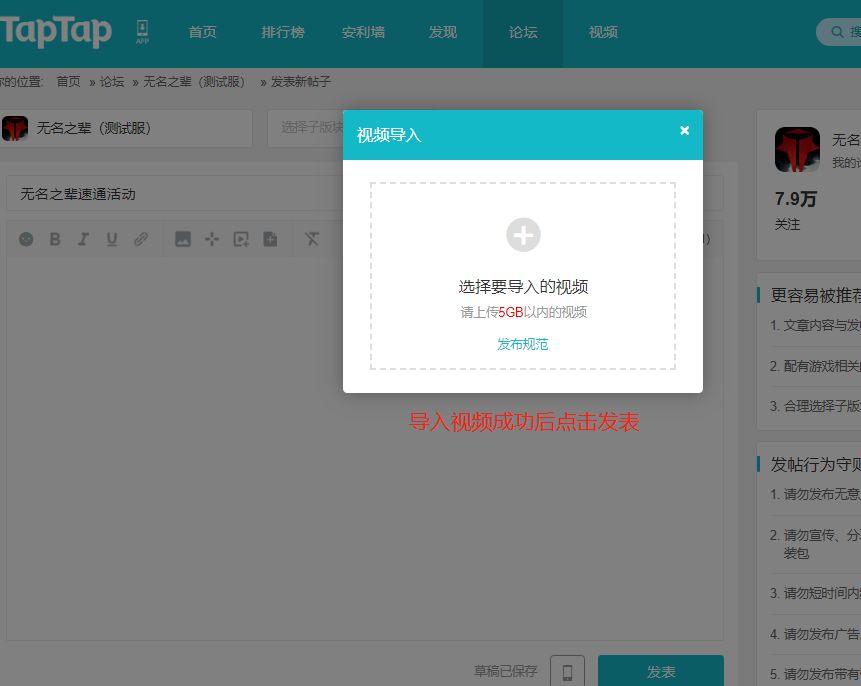Screen dimensions: 861x686
Task: Switch to the 视频 nav tab
Action: pos(603,32)
